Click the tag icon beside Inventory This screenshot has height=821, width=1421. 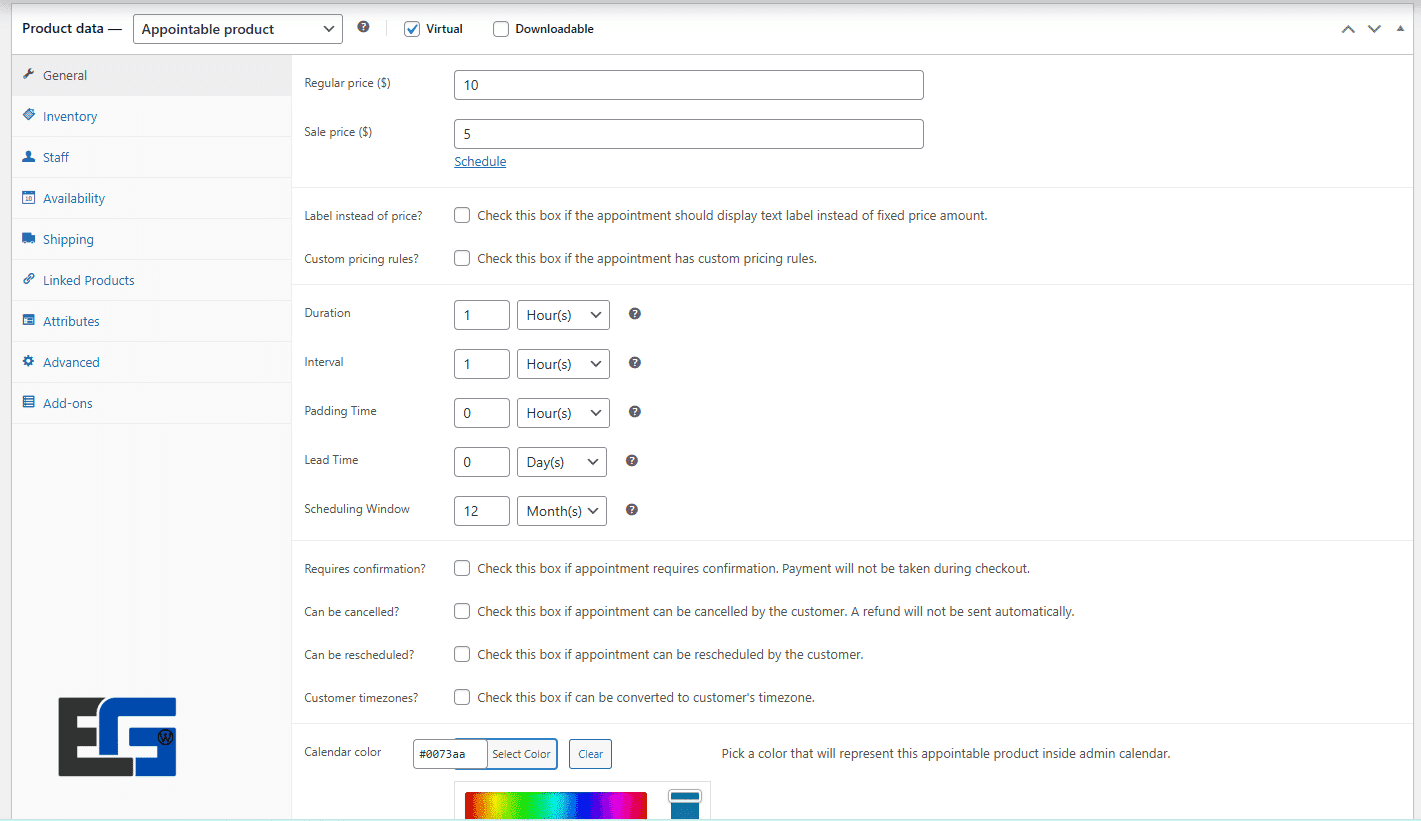tap(29, 115)
